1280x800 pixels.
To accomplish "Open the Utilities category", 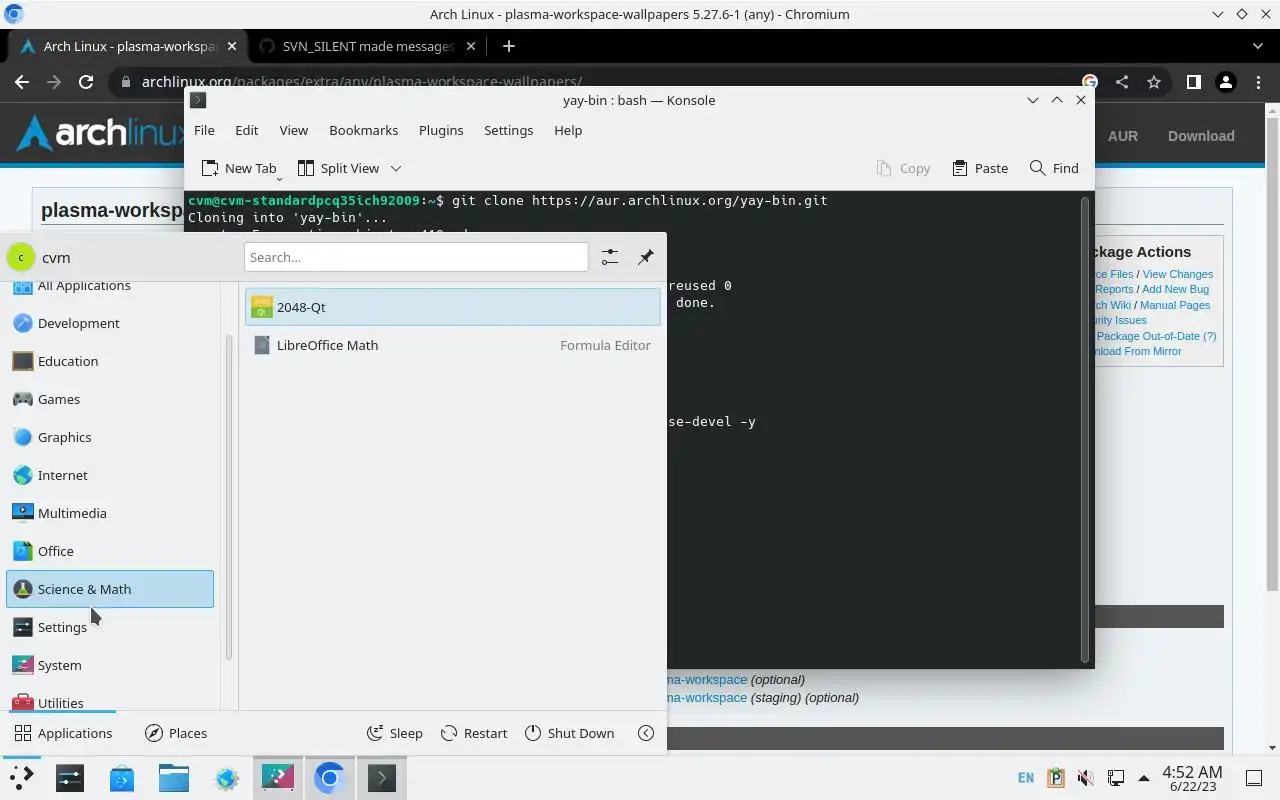I will click(x=110, y=701).
